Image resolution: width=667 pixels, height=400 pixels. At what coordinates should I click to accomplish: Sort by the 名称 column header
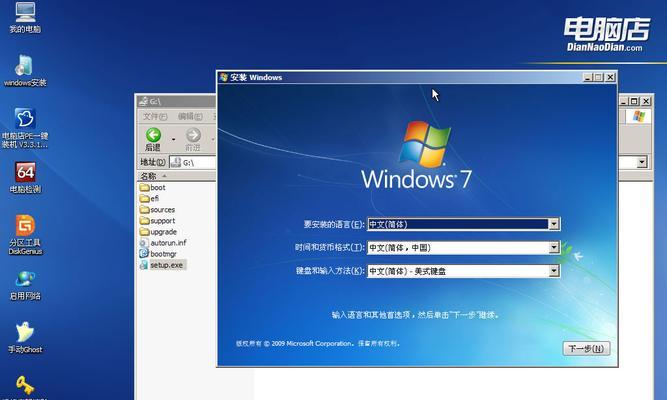[x=176, y=176]
